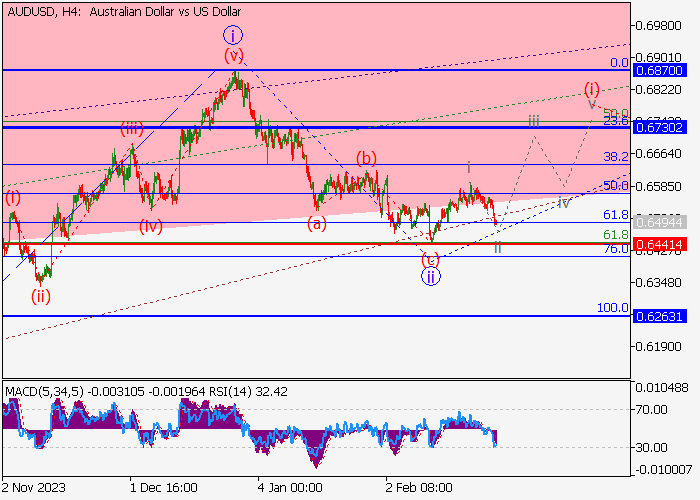Click the Fibonacci 0.0 level label
Screen dimensions: 700x500
(619, 62)
